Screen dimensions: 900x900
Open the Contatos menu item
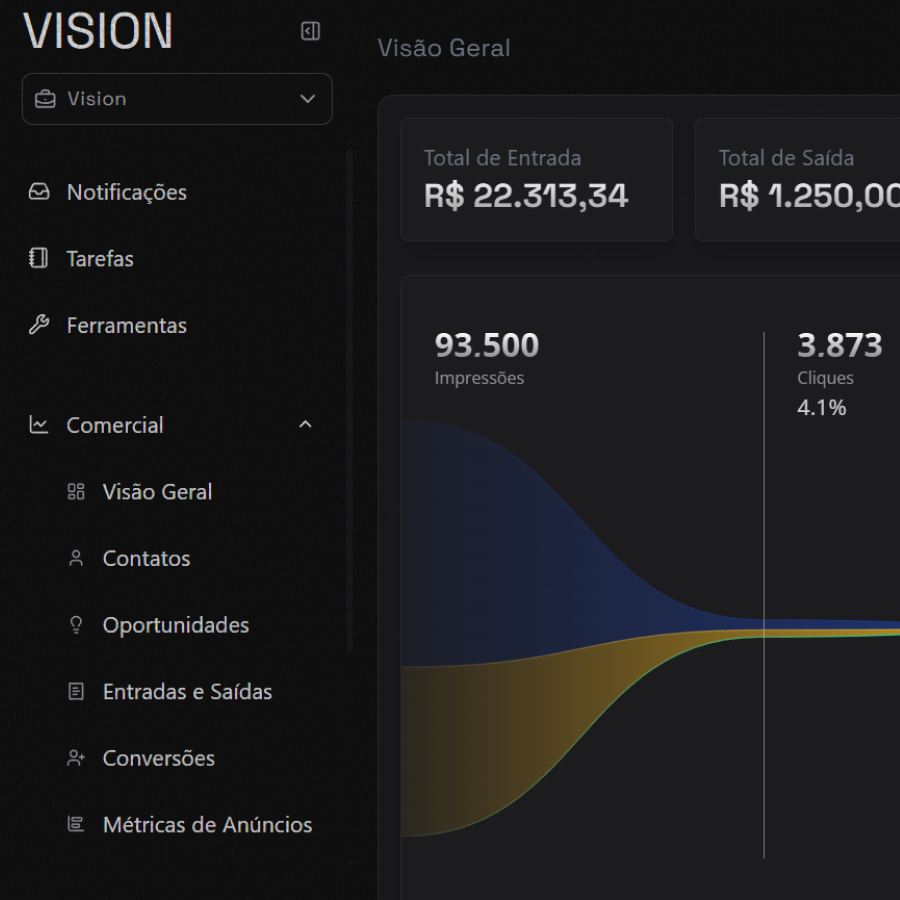(x=146, y=558)
